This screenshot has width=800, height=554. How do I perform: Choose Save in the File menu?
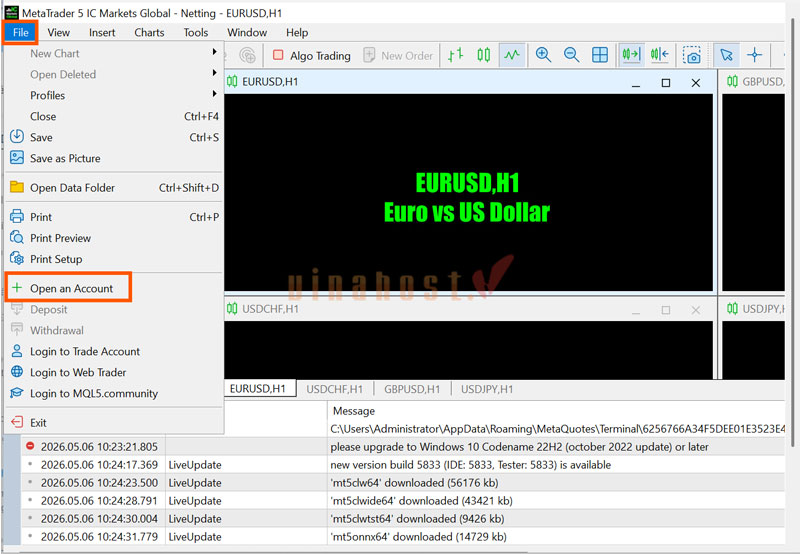[x=114, y=137]
